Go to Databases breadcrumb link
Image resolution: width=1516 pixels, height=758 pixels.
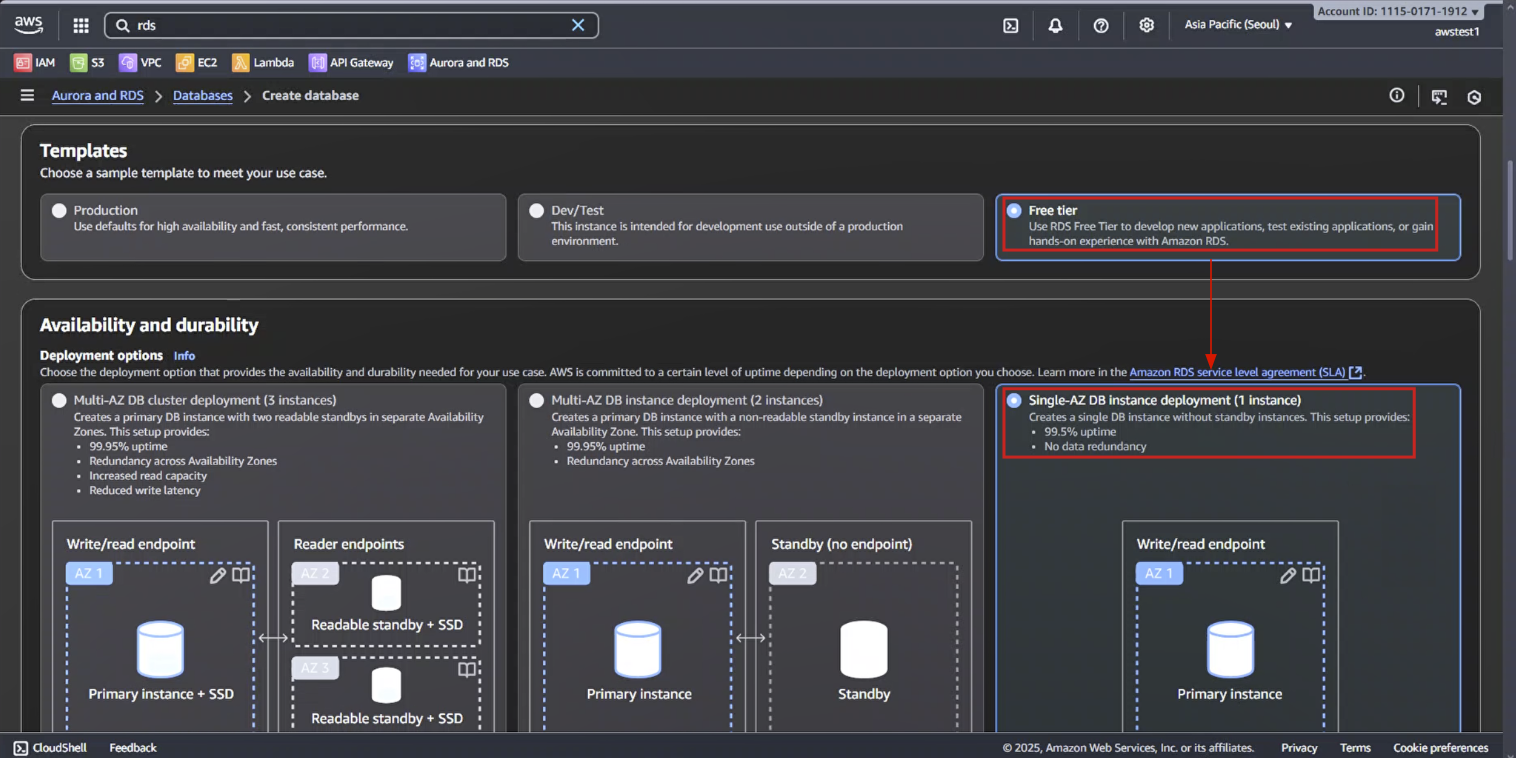203,95
